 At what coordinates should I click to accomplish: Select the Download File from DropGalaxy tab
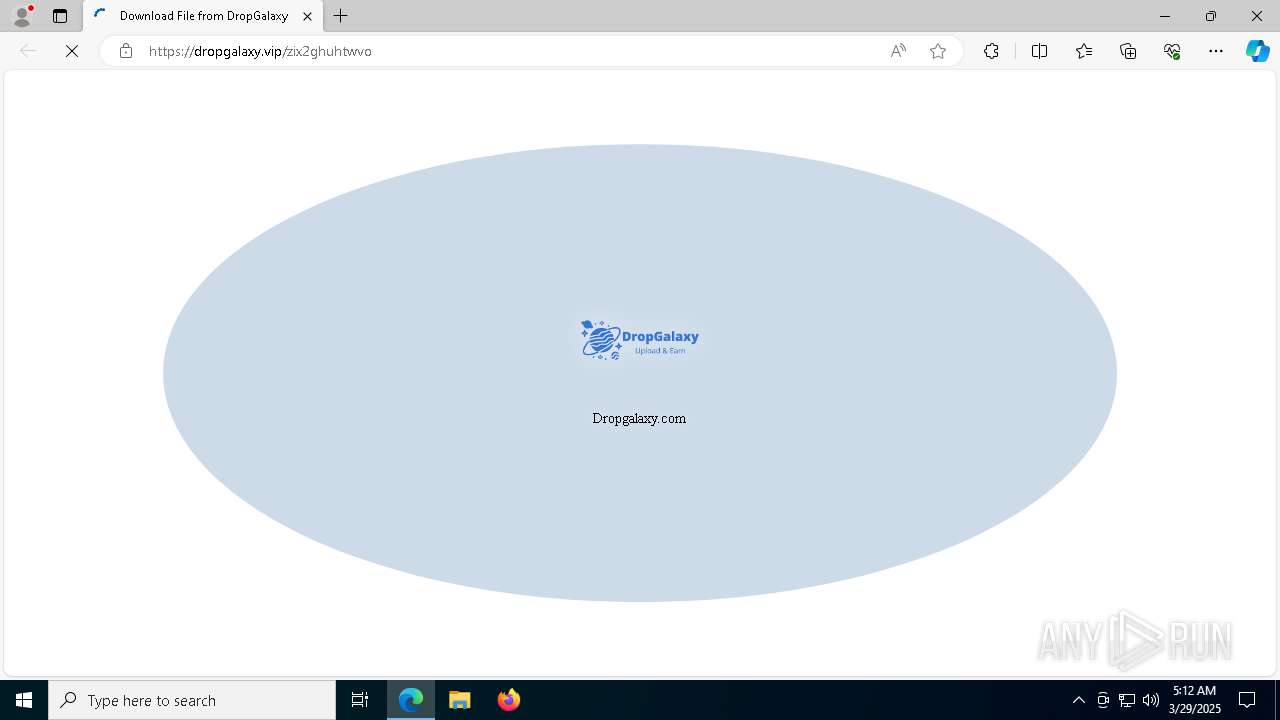pyautogui.click(x=203, y=16)
